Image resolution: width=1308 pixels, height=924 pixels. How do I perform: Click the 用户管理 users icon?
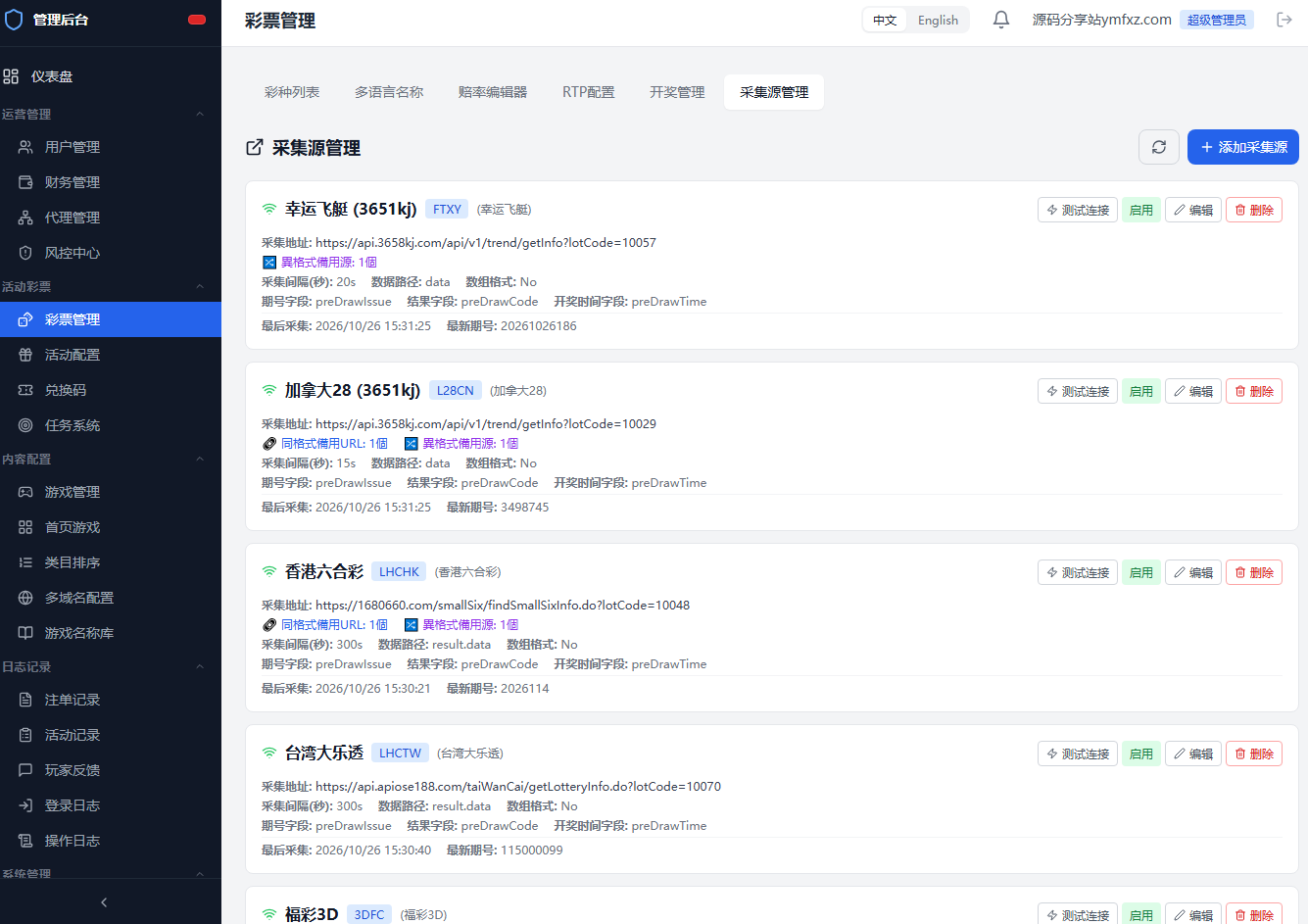(x=25, y=147)
